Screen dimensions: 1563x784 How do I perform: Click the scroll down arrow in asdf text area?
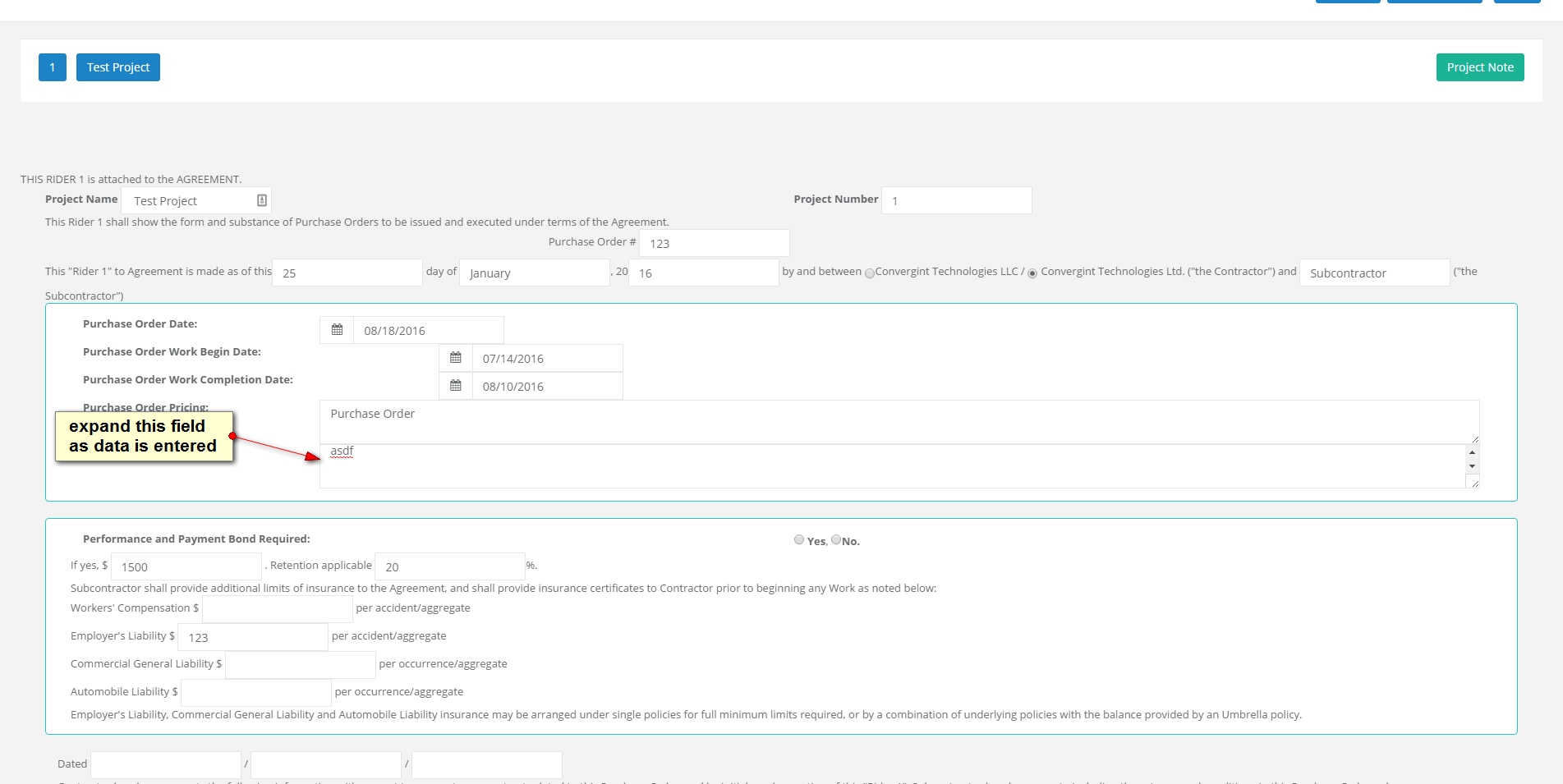click(x=1472, y=466)
